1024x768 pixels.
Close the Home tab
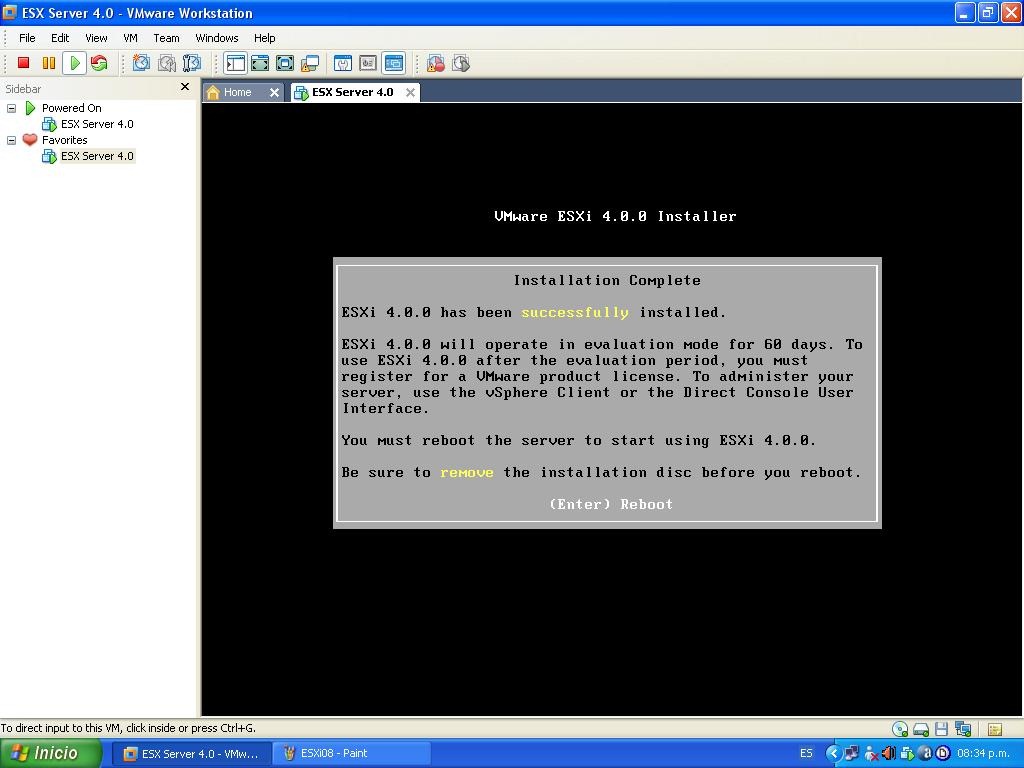(x=275, y=93)
